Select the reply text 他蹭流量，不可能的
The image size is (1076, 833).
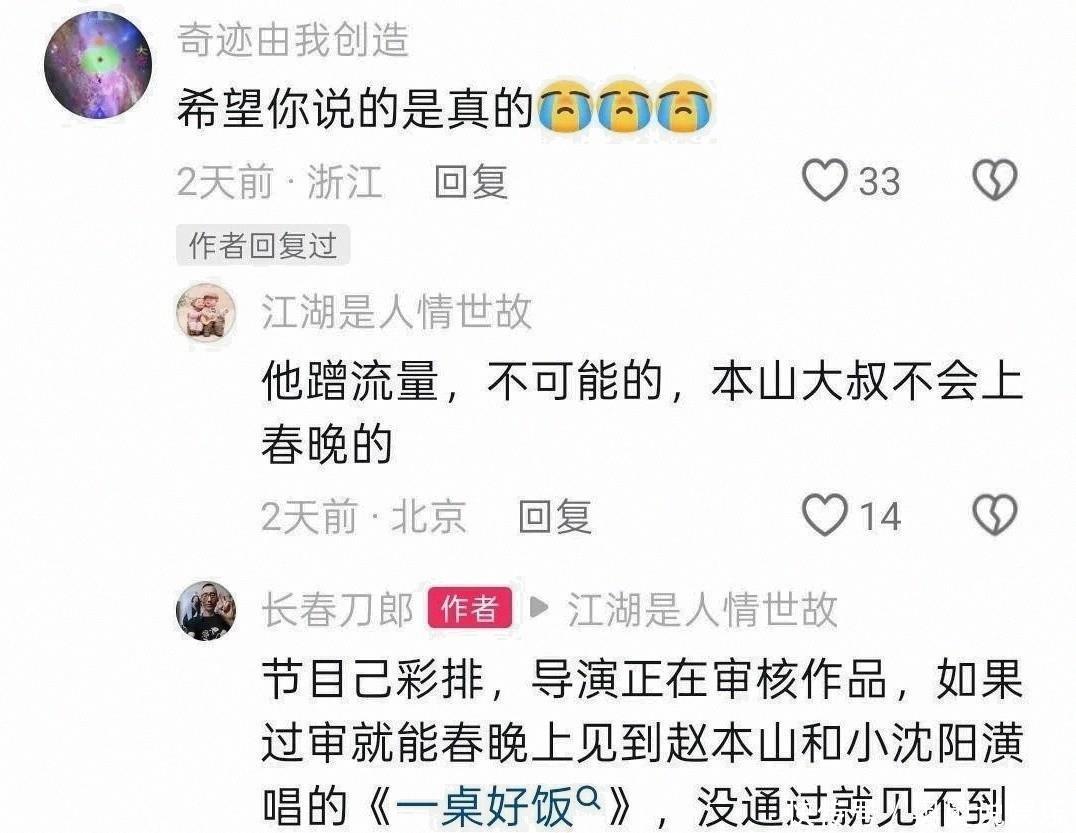pyautogui.click(x=462, y=381)
